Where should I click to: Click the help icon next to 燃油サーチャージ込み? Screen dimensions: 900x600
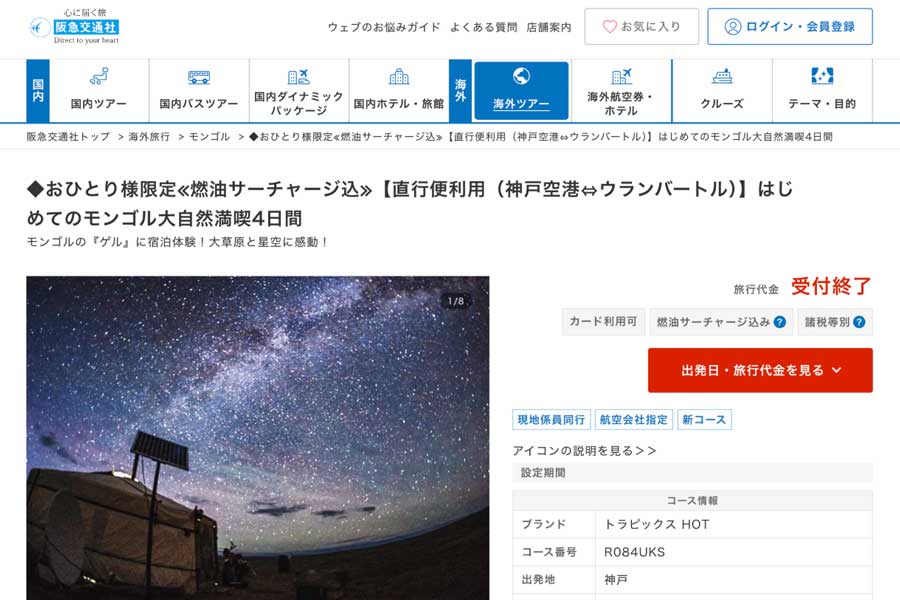click(x=779, y=322)
